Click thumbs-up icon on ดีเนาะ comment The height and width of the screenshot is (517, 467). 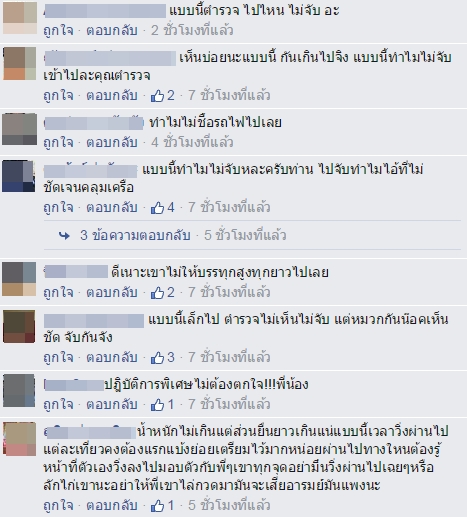[x=157, y=292]
